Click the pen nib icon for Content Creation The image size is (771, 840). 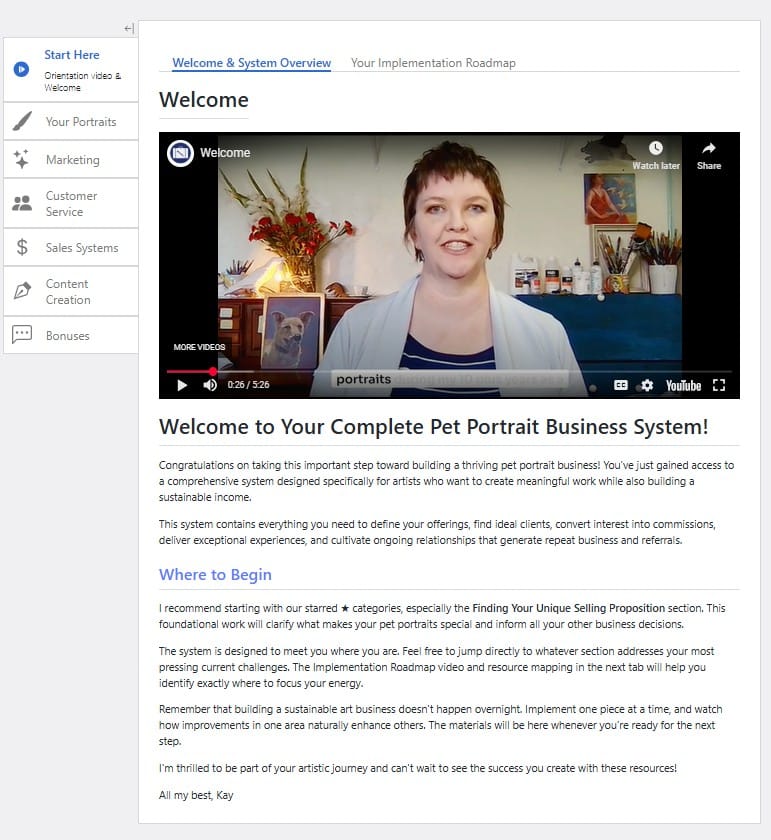pos(22,291)
